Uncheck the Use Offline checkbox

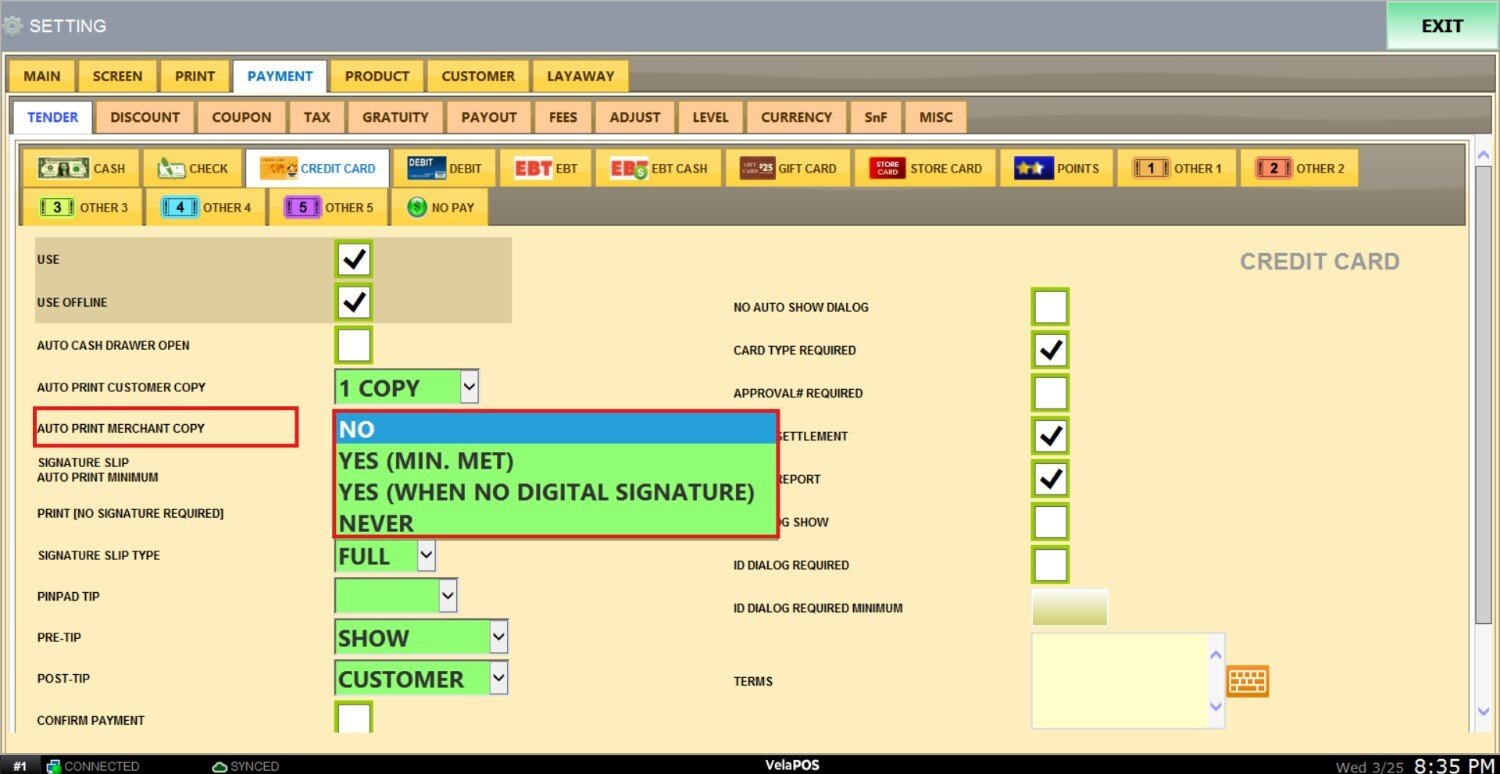click(x=354, y=302)
